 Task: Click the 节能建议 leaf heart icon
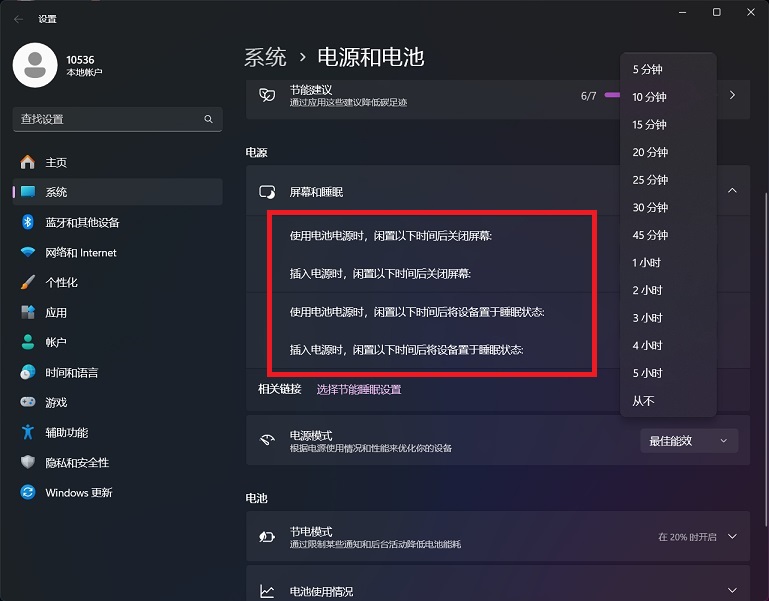(267, 95)
